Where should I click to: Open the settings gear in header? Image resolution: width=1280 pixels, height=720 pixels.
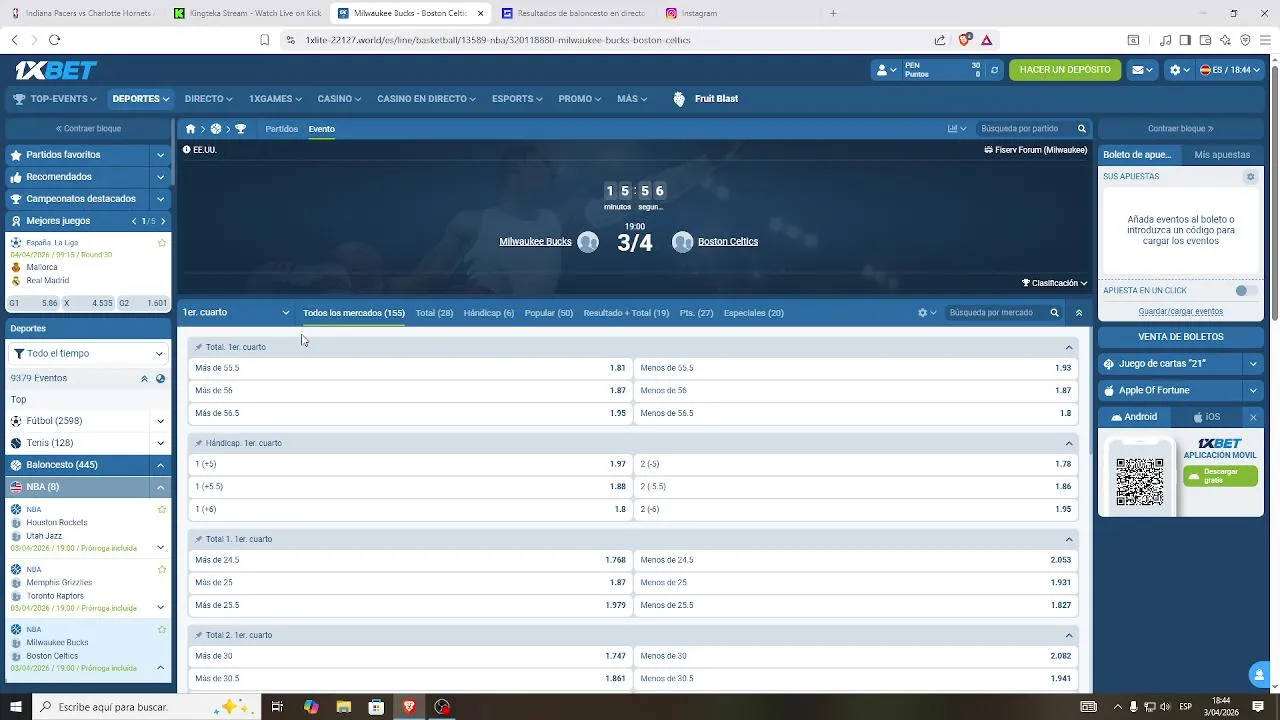[x=1180, y=70]
